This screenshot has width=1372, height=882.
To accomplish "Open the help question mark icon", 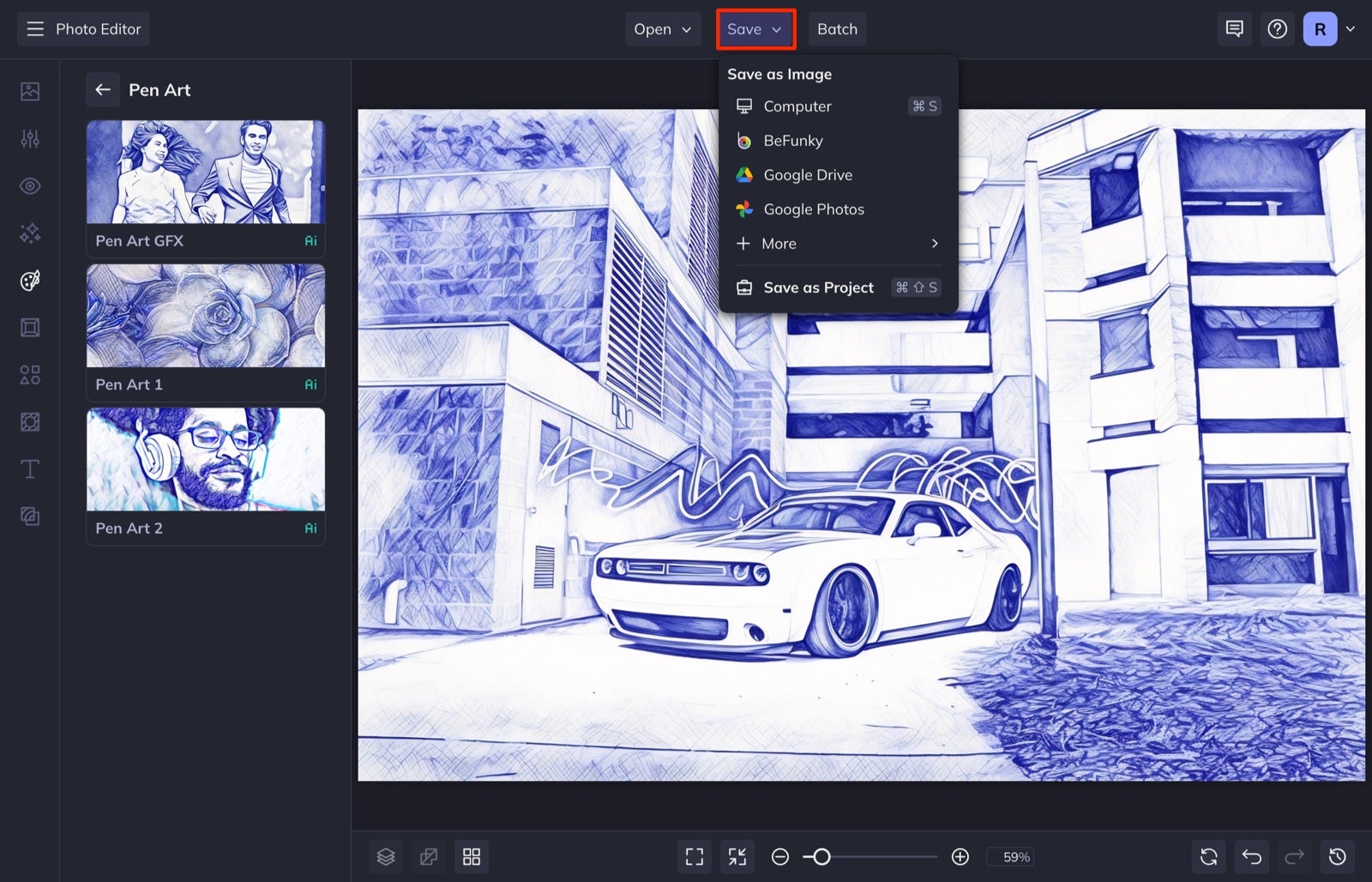I will pyautogui.click(x=1277, y=28).
